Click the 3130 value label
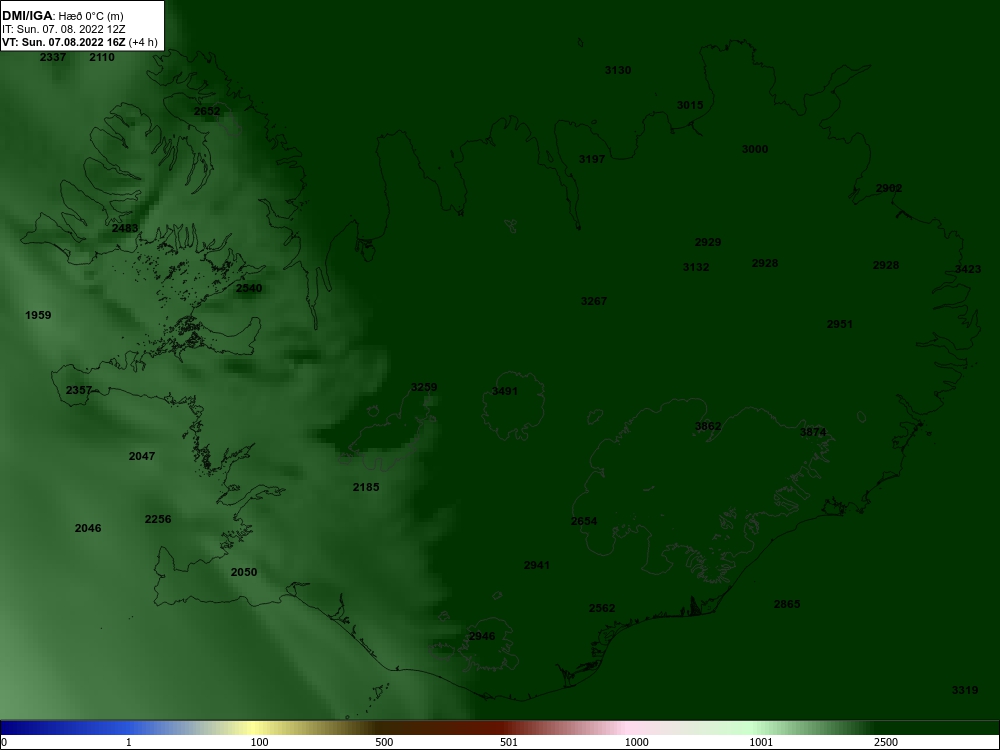 [x=618, y=70]
